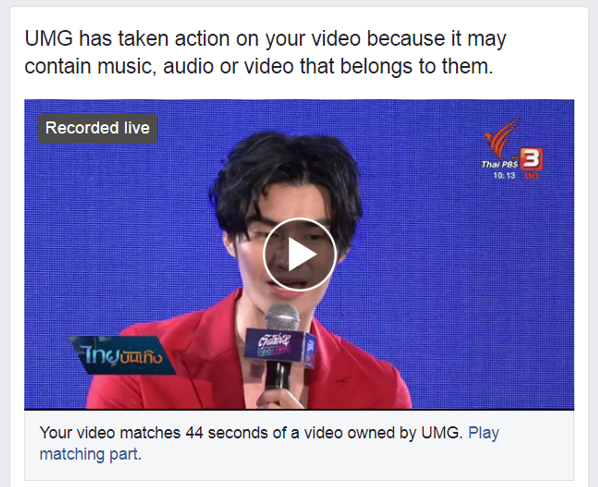Image resolution: width=598 pixels, height=487 pixels.
Task: Click the microphone flag logo cube
Action: tap(280, 346)
